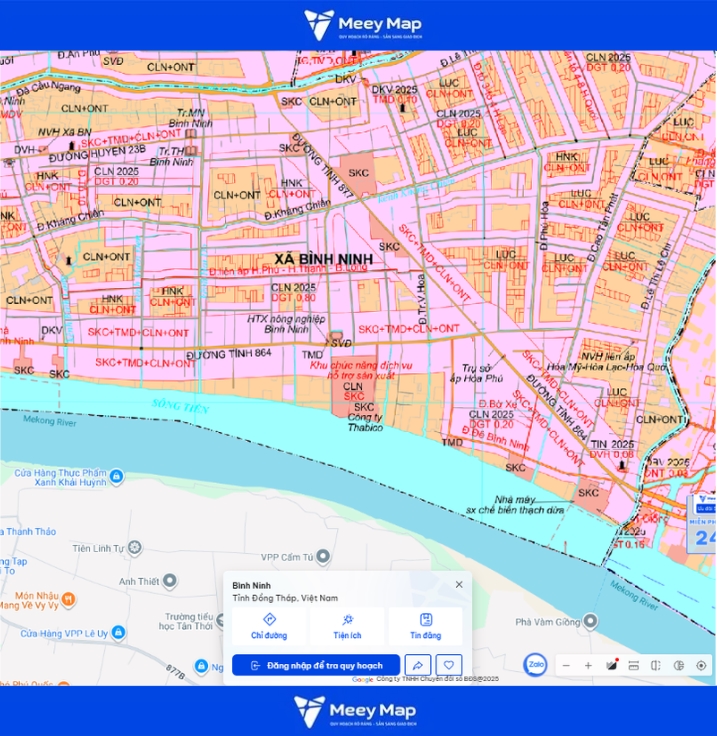
Task: Click the Đ.Tr.V.Hoa street label
Action: 422,299
